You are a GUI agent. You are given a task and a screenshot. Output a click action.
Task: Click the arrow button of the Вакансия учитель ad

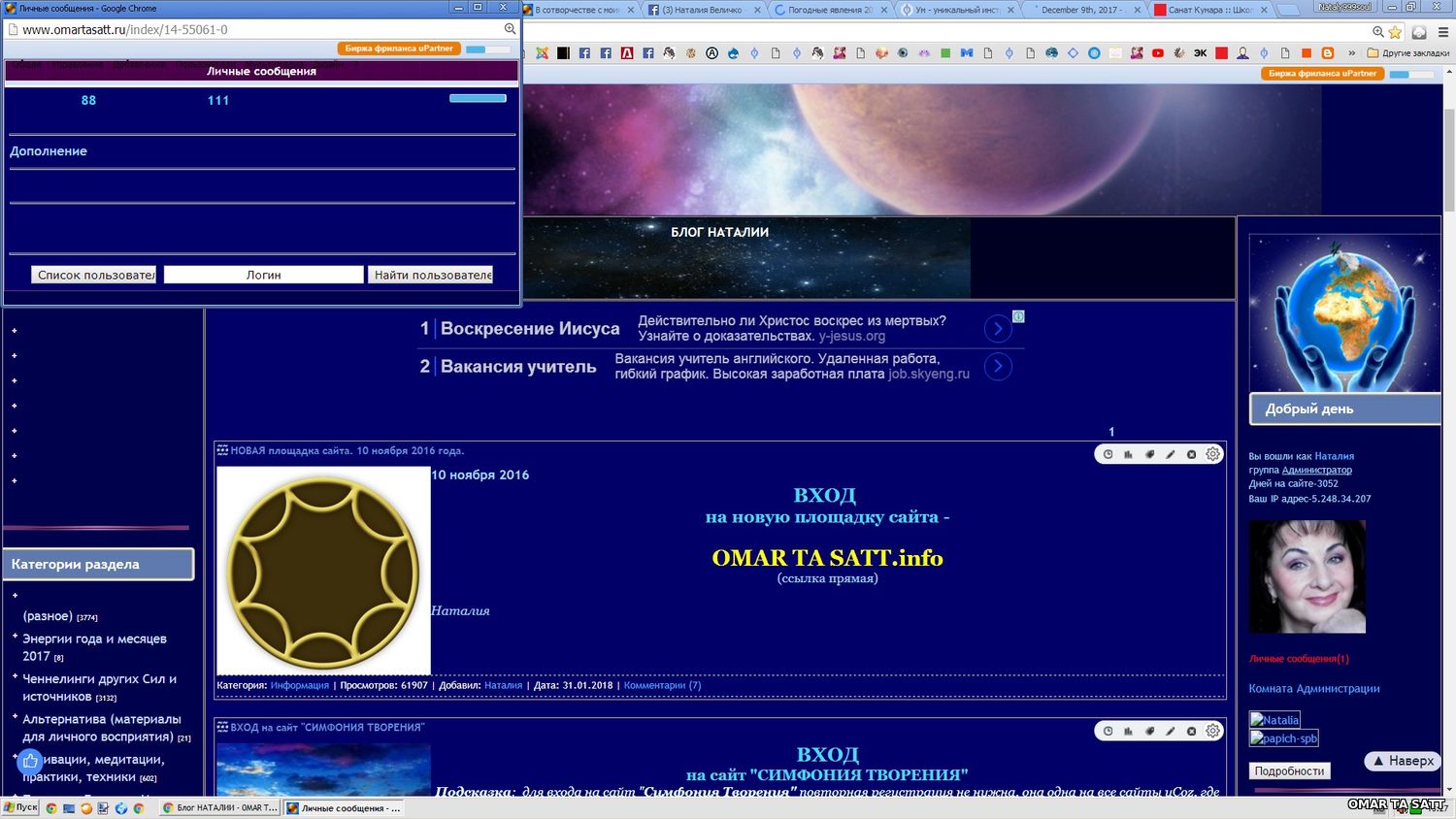(x=998, y=367)
